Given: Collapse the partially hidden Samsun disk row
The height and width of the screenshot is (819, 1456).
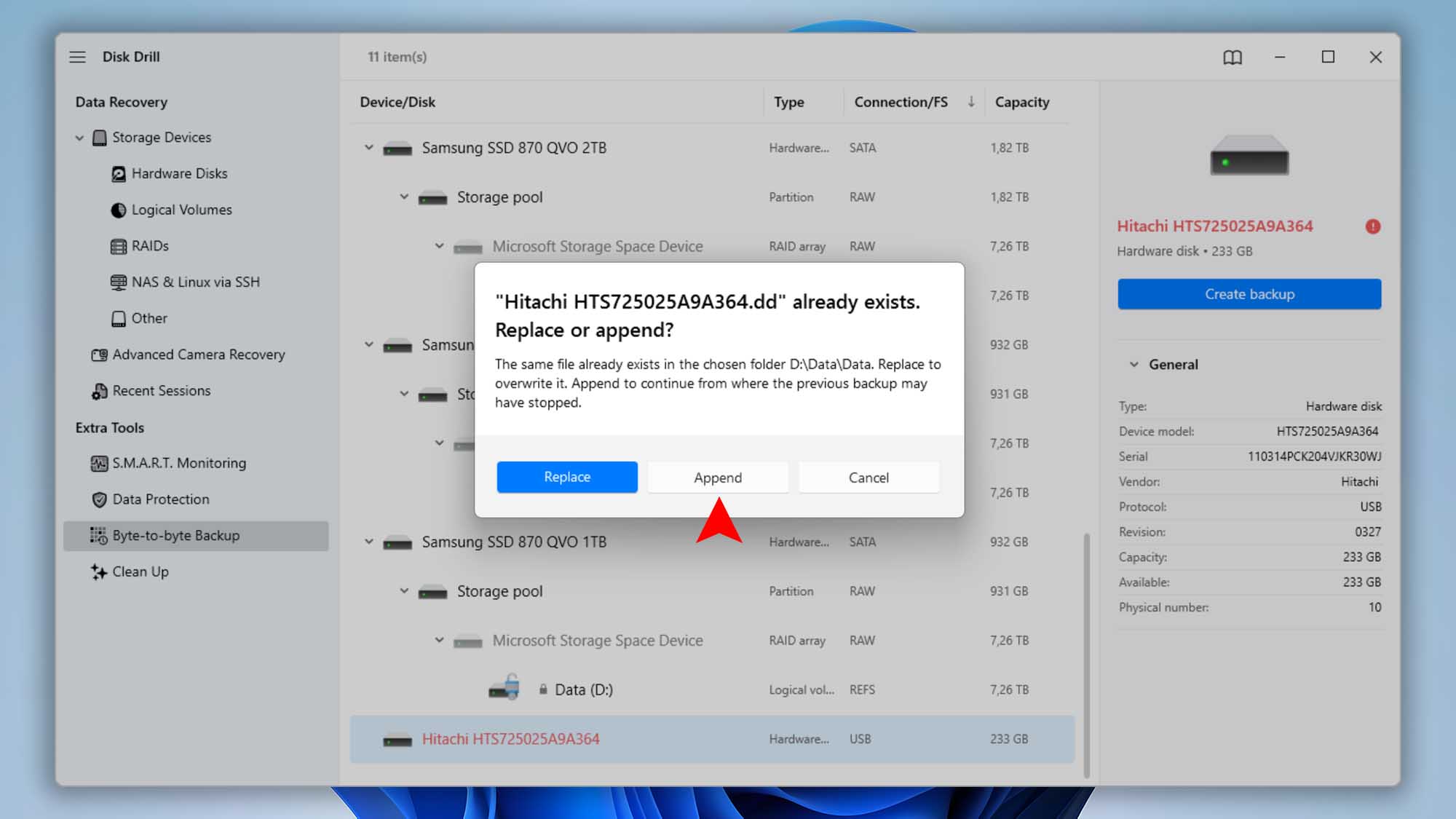Looking at the screenshot, I should coord(369,344).
